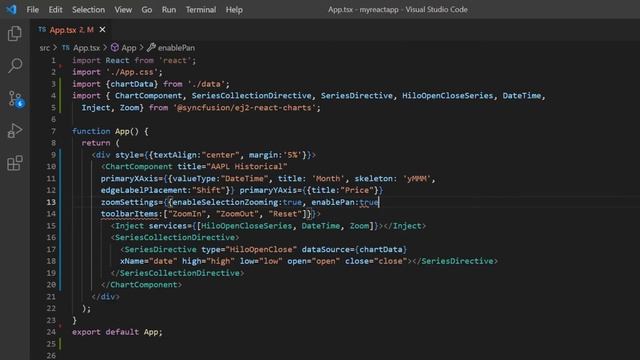Screen dimensions: 640x360
Task: Click 'export default App;' on line 24
Action: point(117,332)
